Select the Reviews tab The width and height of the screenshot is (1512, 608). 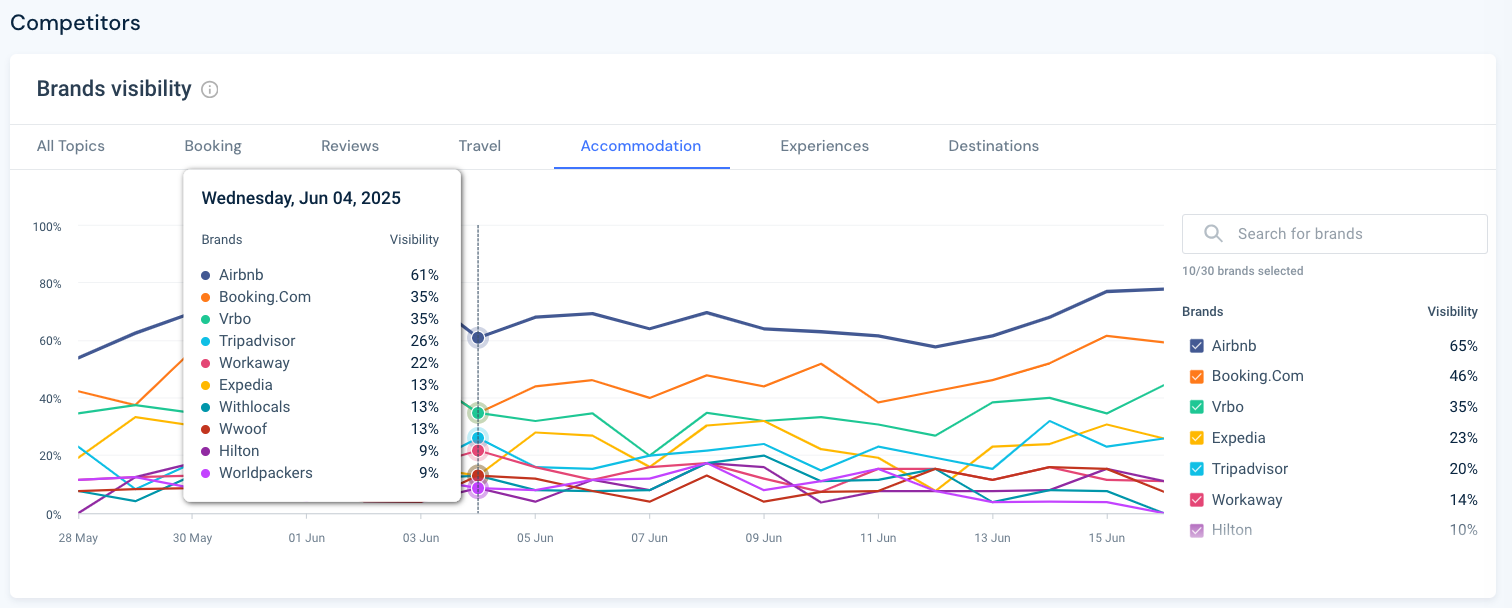pos(350,146)
